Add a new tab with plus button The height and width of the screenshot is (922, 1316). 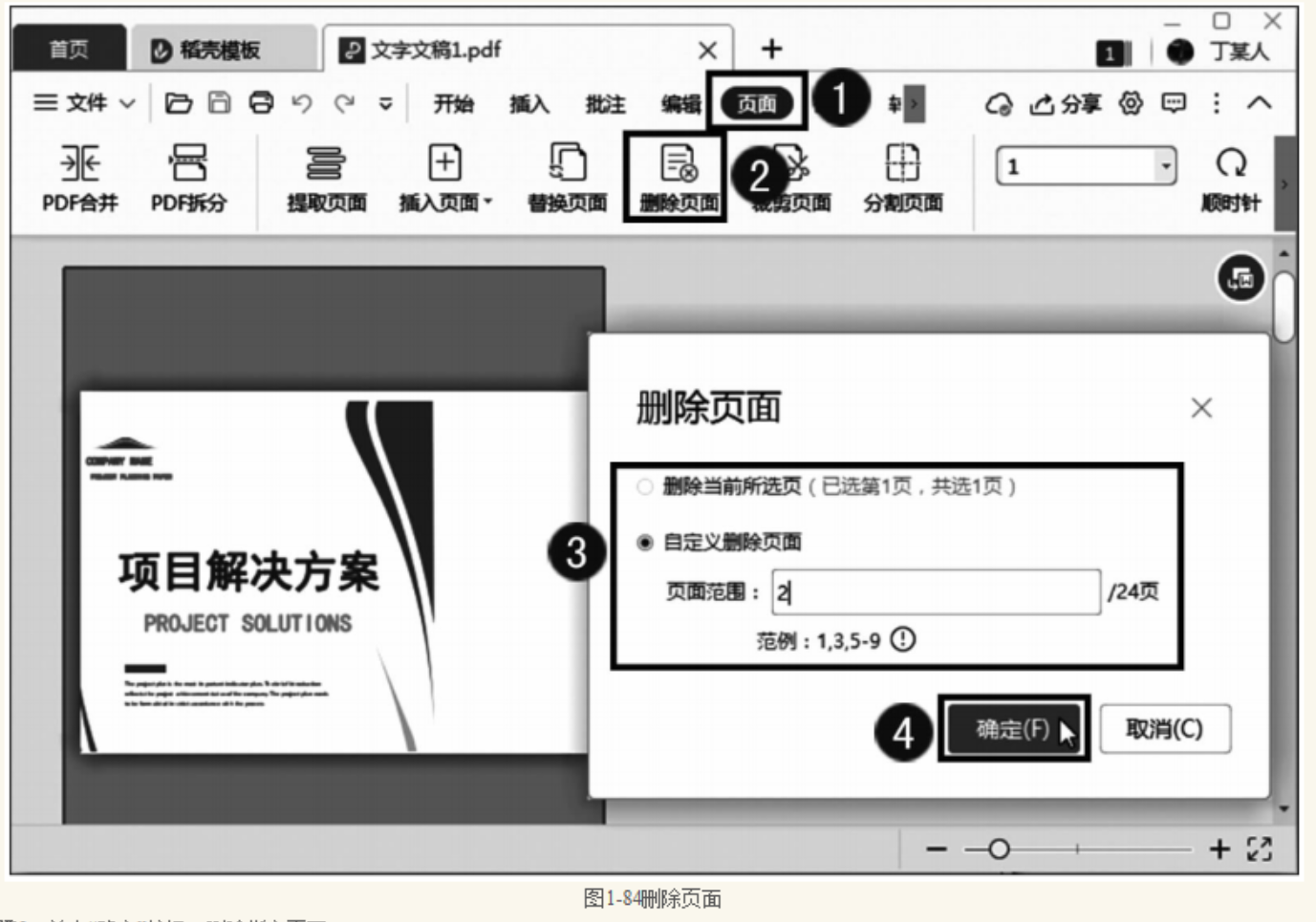click(x=771, y=49)
